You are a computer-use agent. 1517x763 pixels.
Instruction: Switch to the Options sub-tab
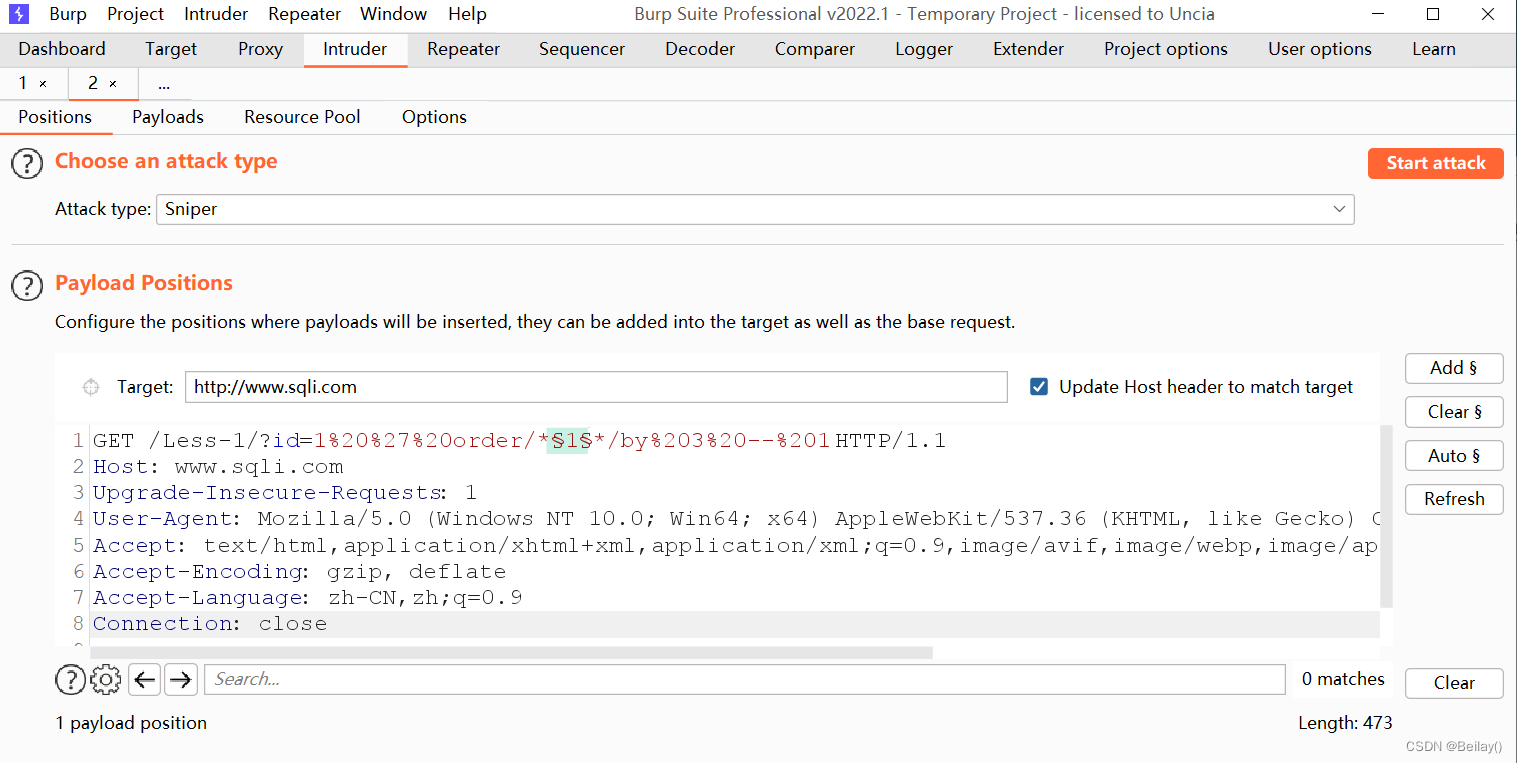434,117
